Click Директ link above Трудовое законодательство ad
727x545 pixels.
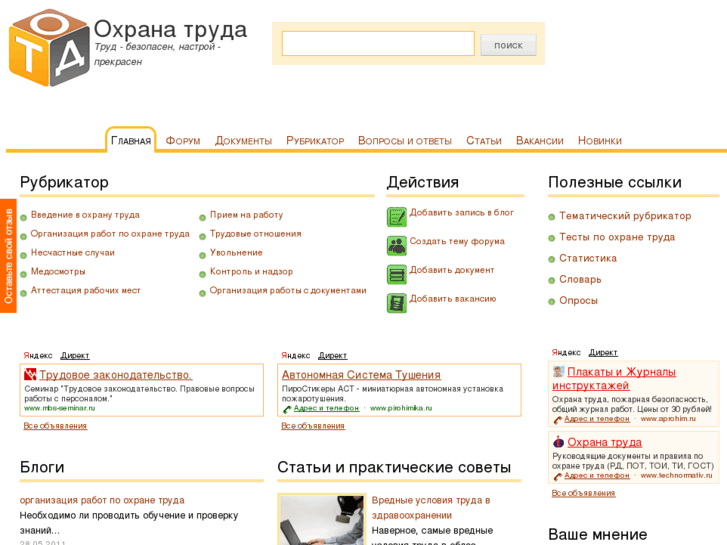pyautogui.click(x=75, y=355)
